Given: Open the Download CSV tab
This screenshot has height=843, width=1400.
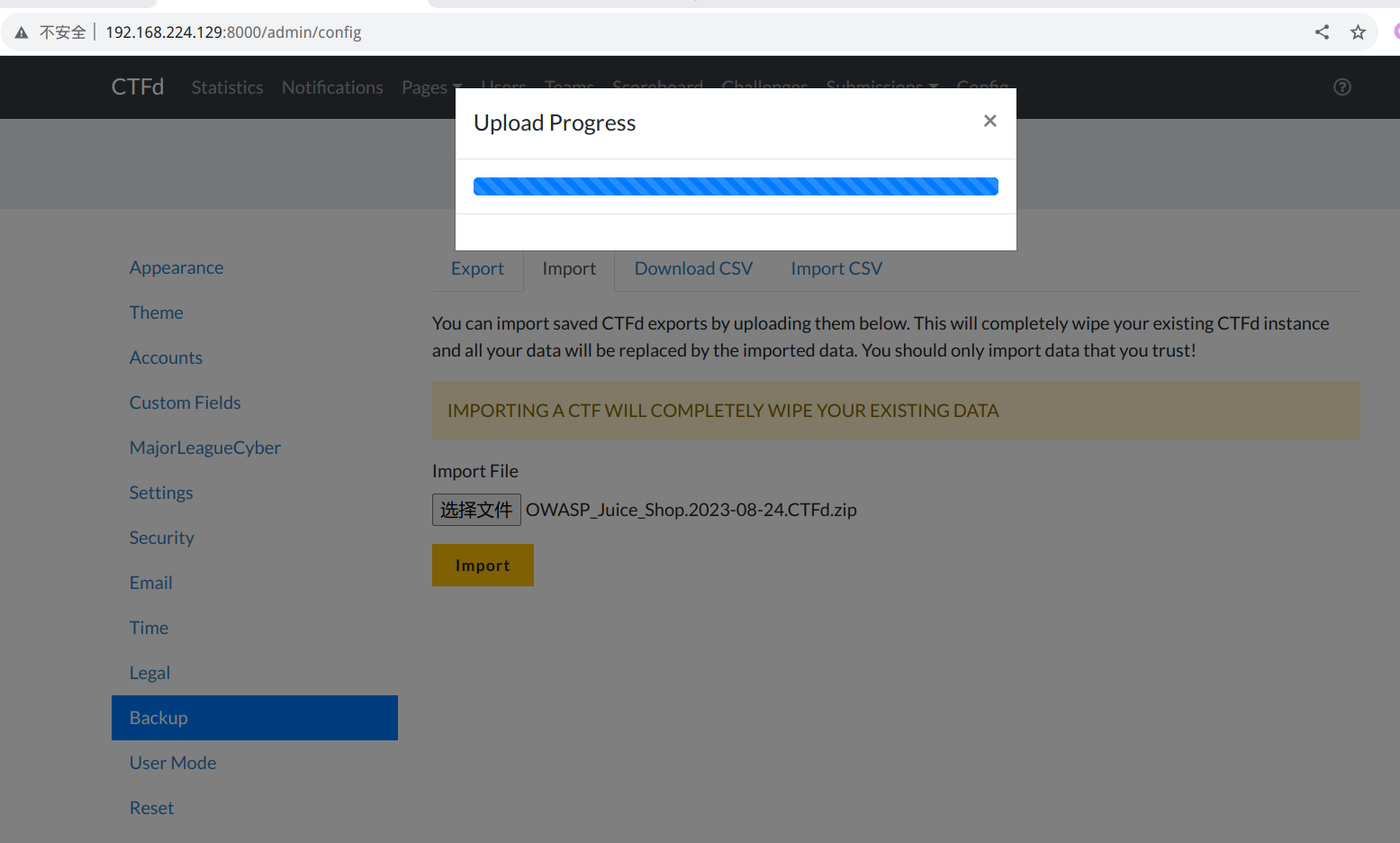Looking at the screenshot, I should coord(693,268).
